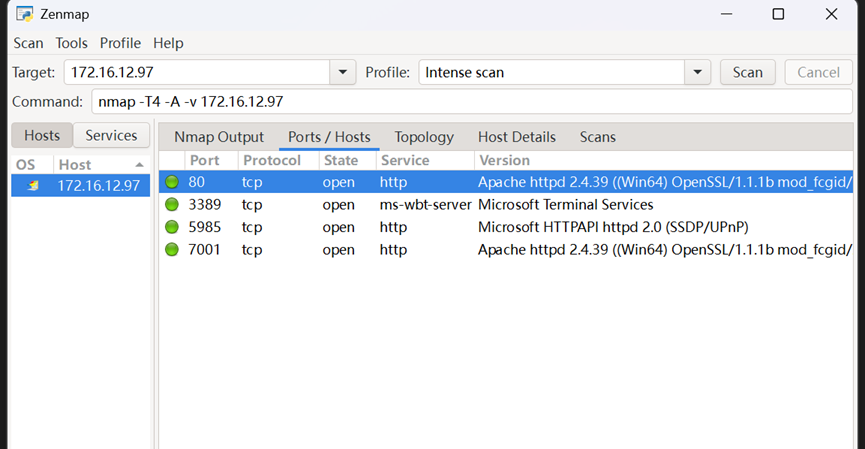865x449 pixels.
Task: Click the tcp protocol cell for port 7001
Action: coord(252,250)
